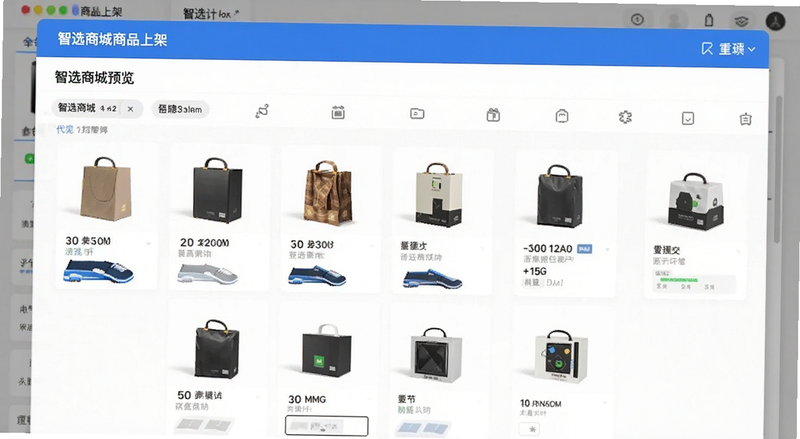Open the black box bag thumbnail in first row
This screenshot has height=439, width=800.
[x=218, y=190]
